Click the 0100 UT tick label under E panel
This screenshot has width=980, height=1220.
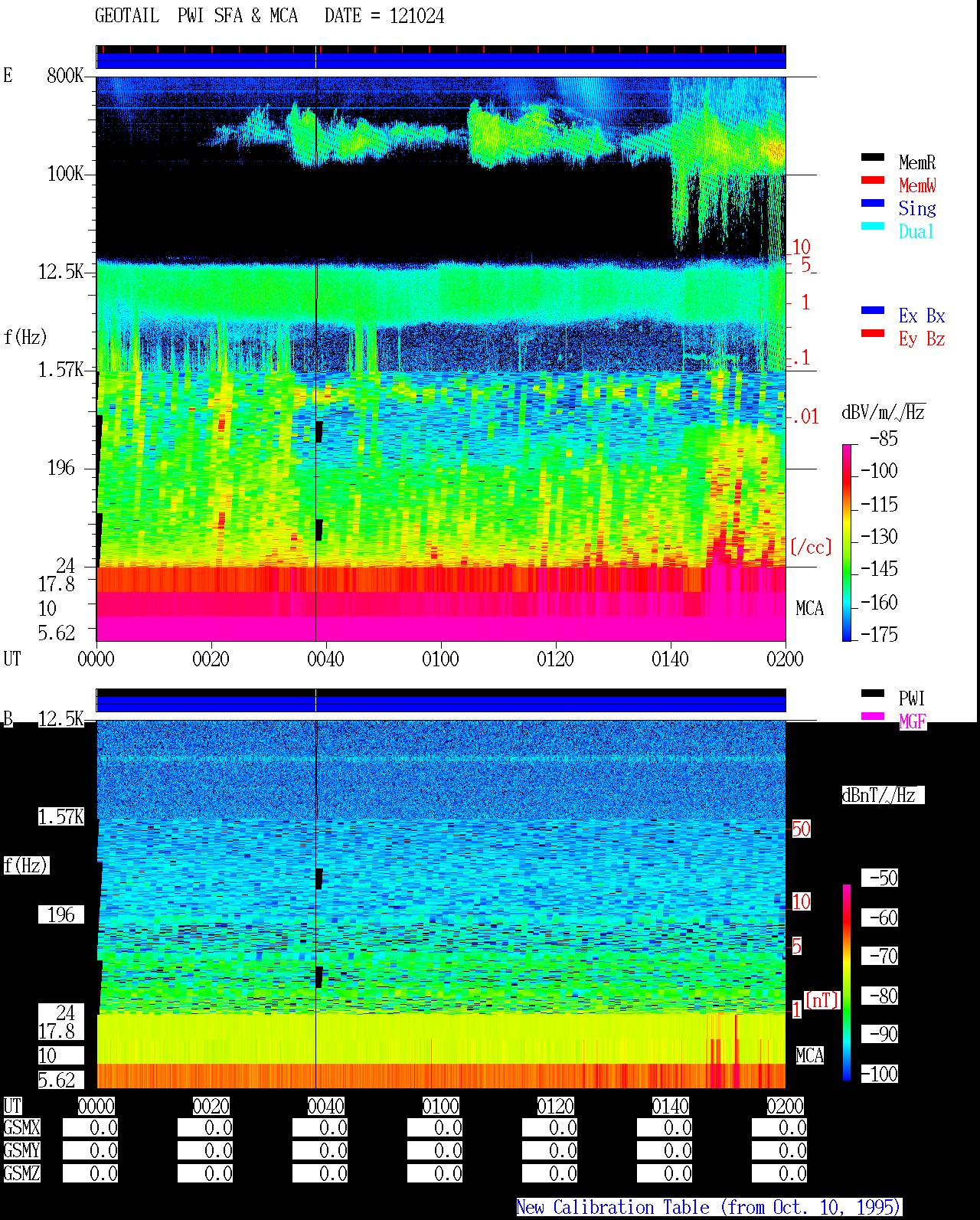coord(440,659)
